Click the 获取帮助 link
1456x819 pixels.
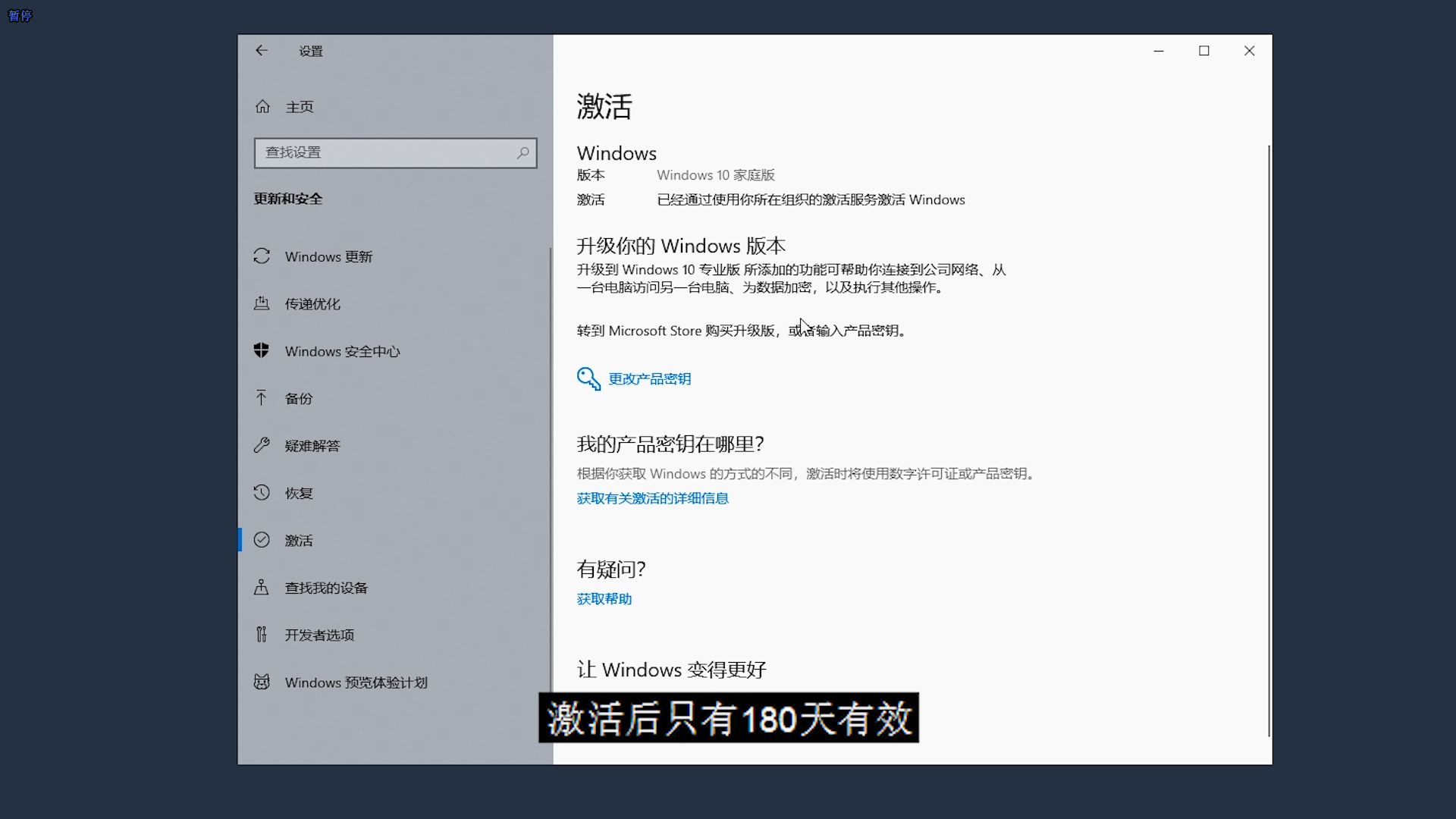pyautogui.click(x=604, y=599)
